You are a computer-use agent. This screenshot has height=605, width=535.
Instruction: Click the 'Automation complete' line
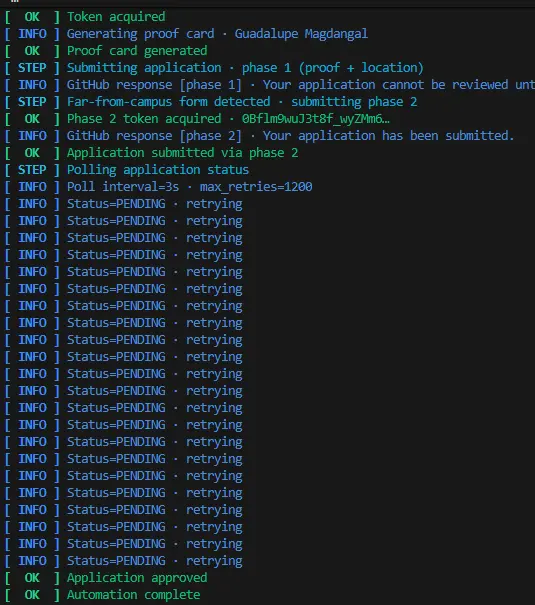click(103, 595)
